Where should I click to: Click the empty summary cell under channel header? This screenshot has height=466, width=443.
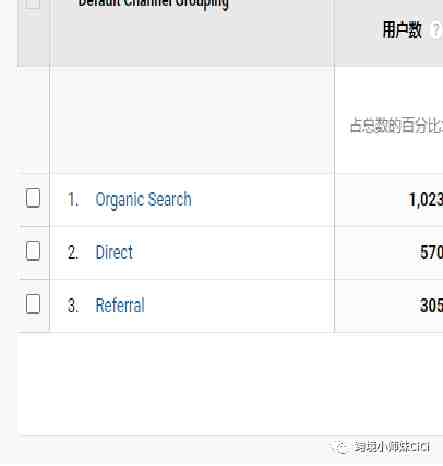[192, 121]
